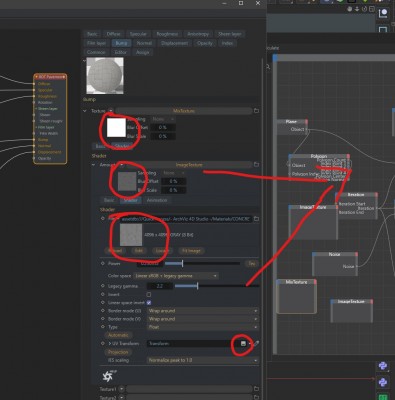This screenshot has width=395, height=400.
Task: Pick with the eyedropper beside UV Transform
Action: point(256,343)
